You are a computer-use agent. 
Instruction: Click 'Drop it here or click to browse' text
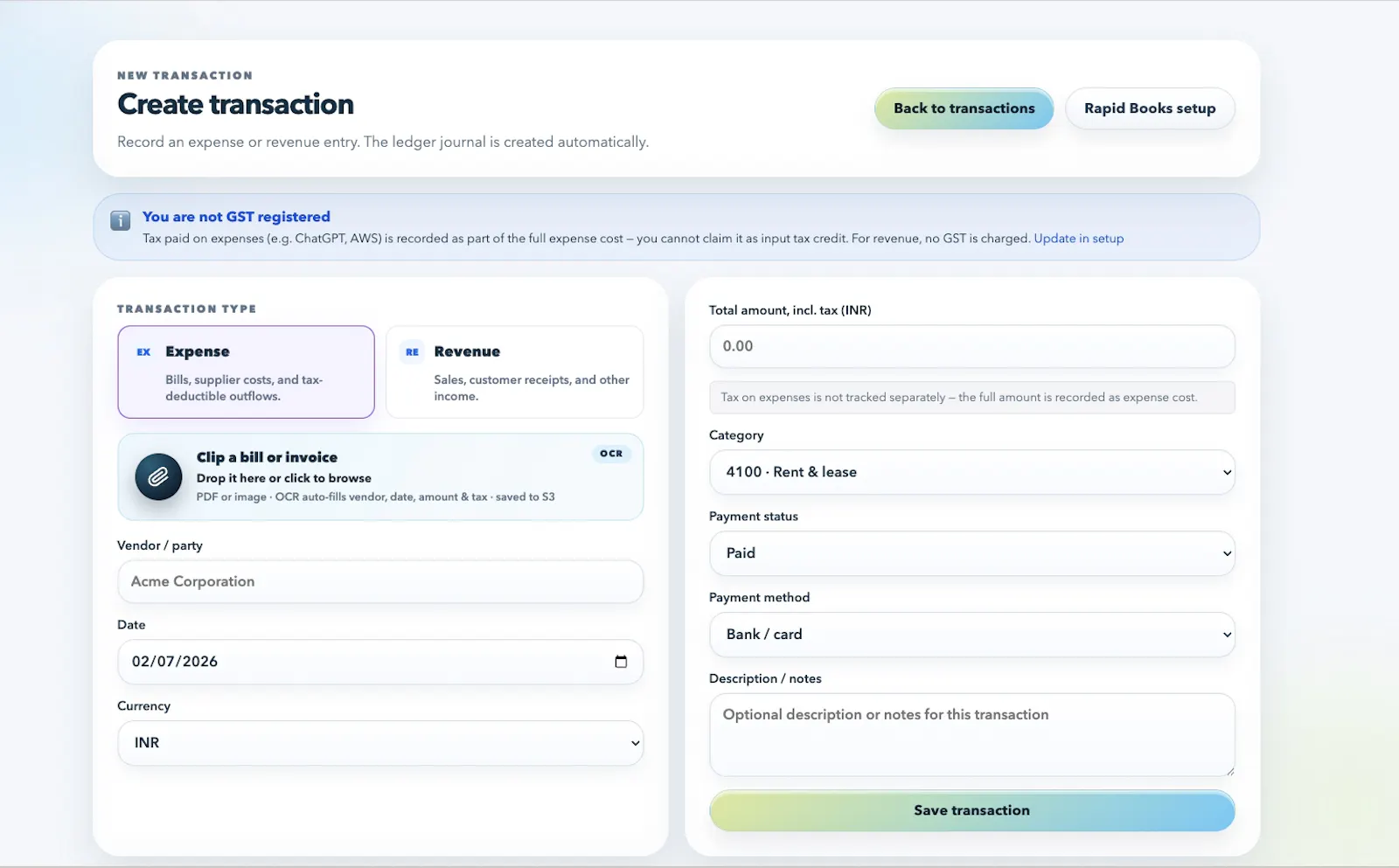click(284, 478)
